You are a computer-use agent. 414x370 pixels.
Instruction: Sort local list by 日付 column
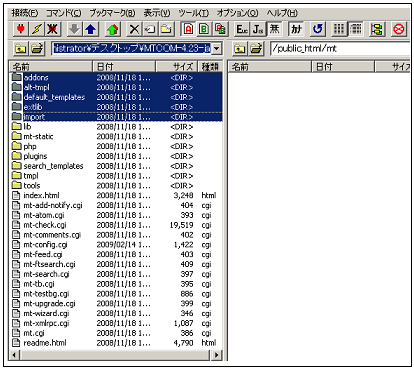(124, 67)
